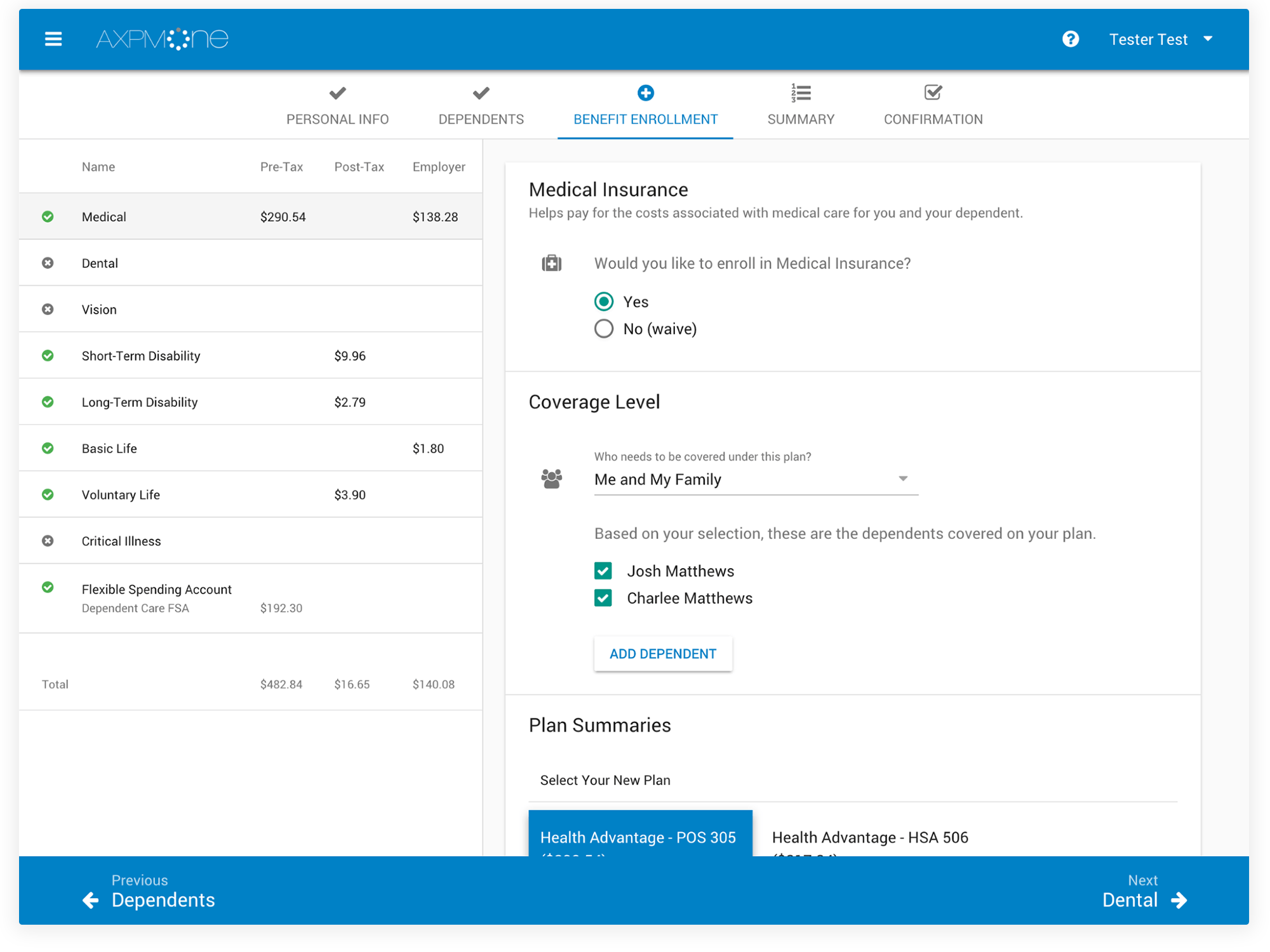Expand the Tester Test user dropdown arrow
This screenshot has width=1270, height=952.
click(x=1208, y=39)
